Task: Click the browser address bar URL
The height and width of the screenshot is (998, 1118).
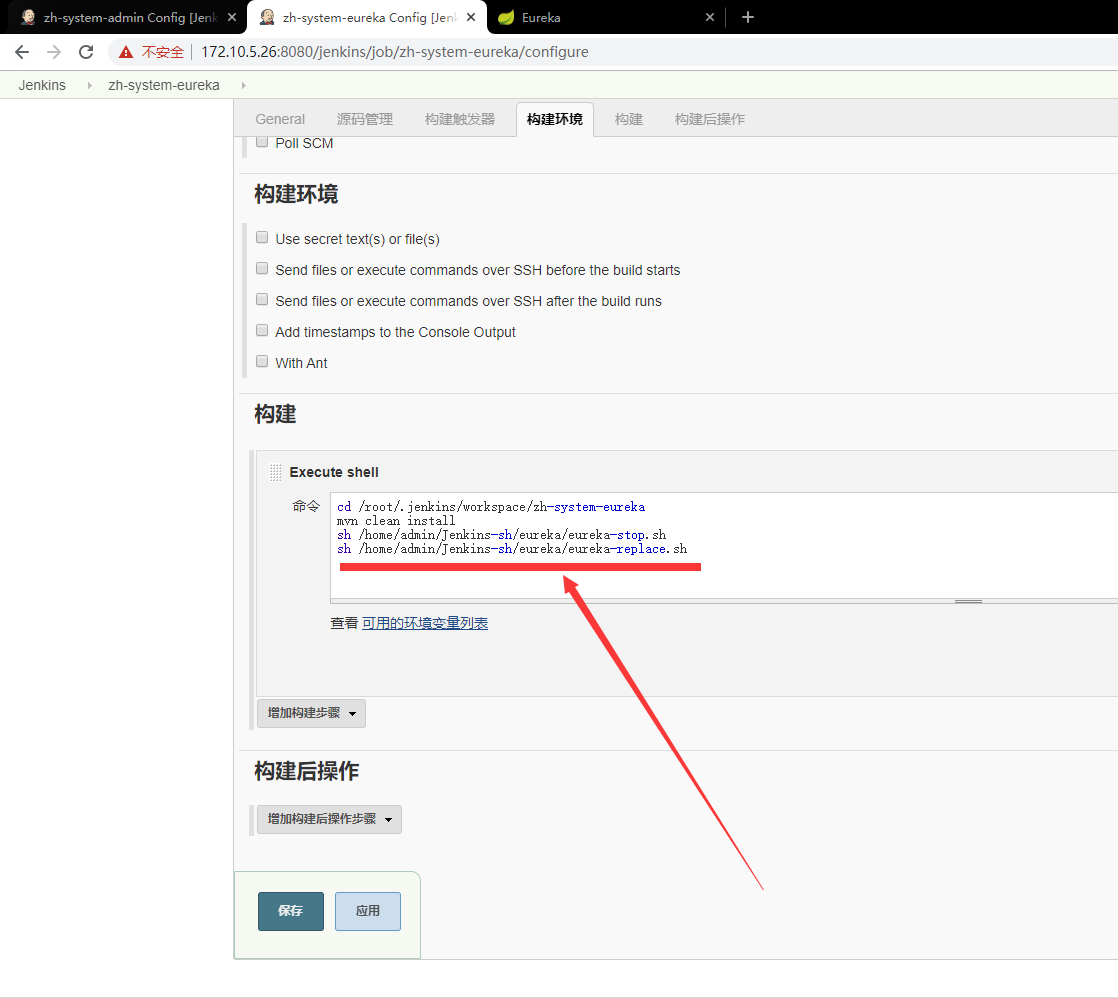Action: coord(394,52)
